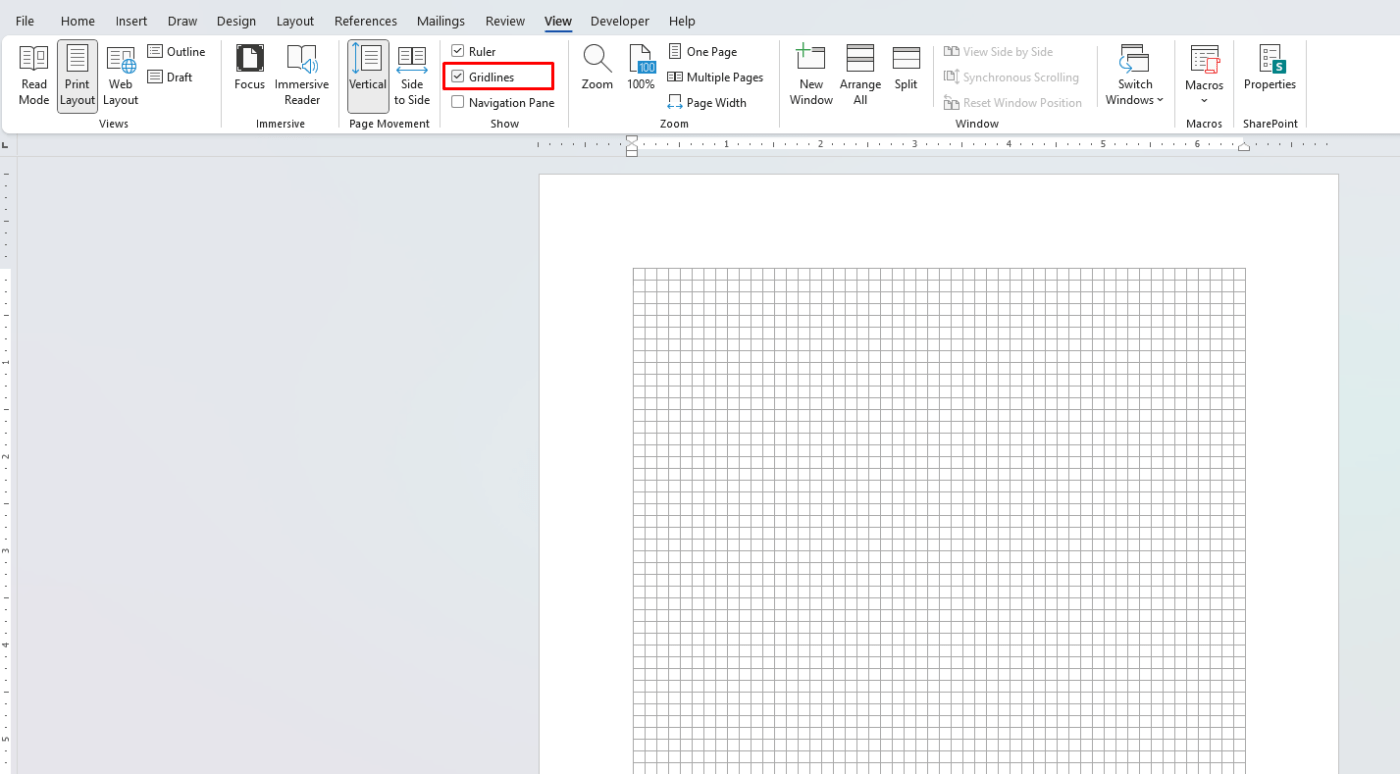
Task: Open a New Window
Action: click(x=811, y=76)
